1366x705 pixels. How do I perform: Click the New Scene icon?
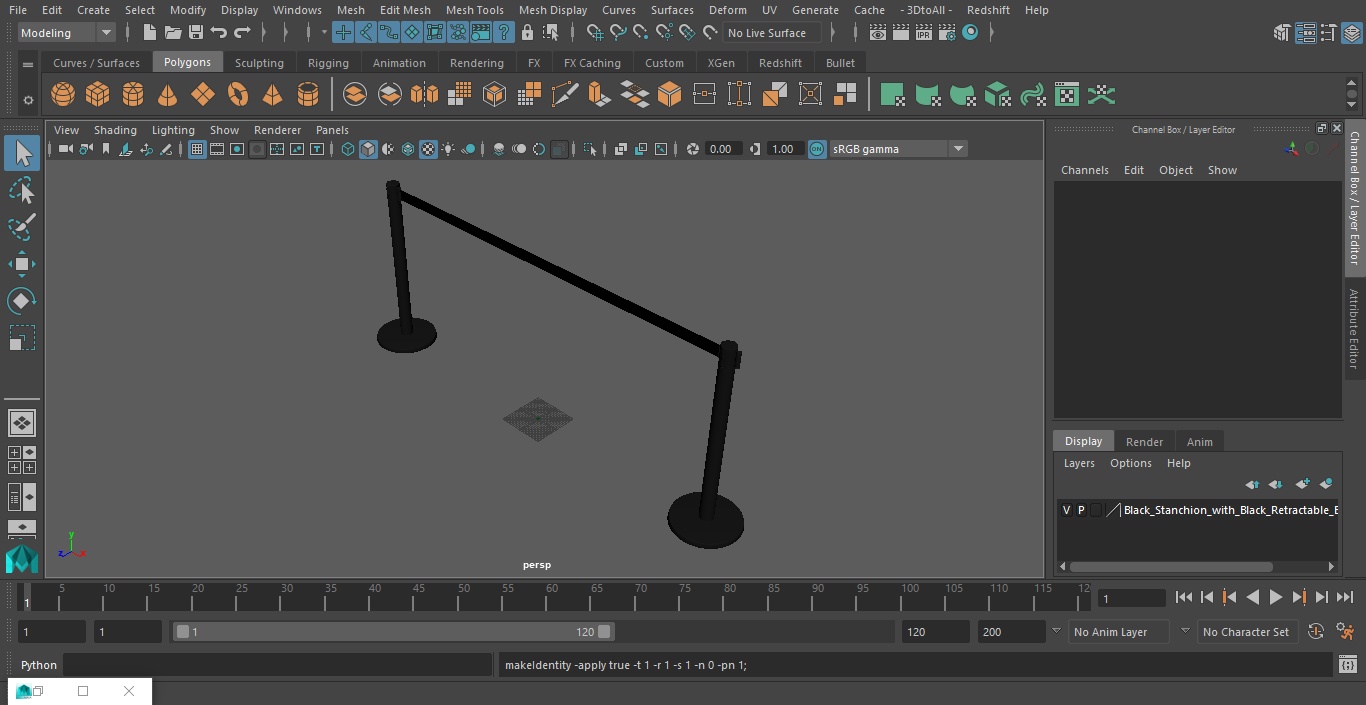click(x=149, y=33)
